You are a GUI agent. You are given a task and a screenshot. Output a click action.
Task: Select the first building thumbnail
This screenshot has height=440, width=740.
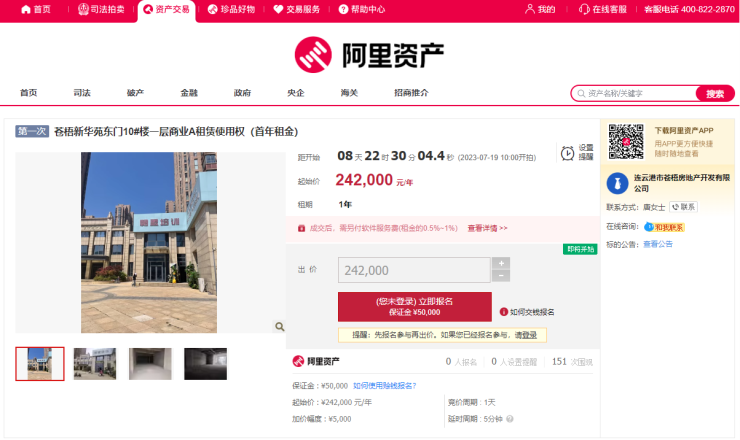(40, 364)
